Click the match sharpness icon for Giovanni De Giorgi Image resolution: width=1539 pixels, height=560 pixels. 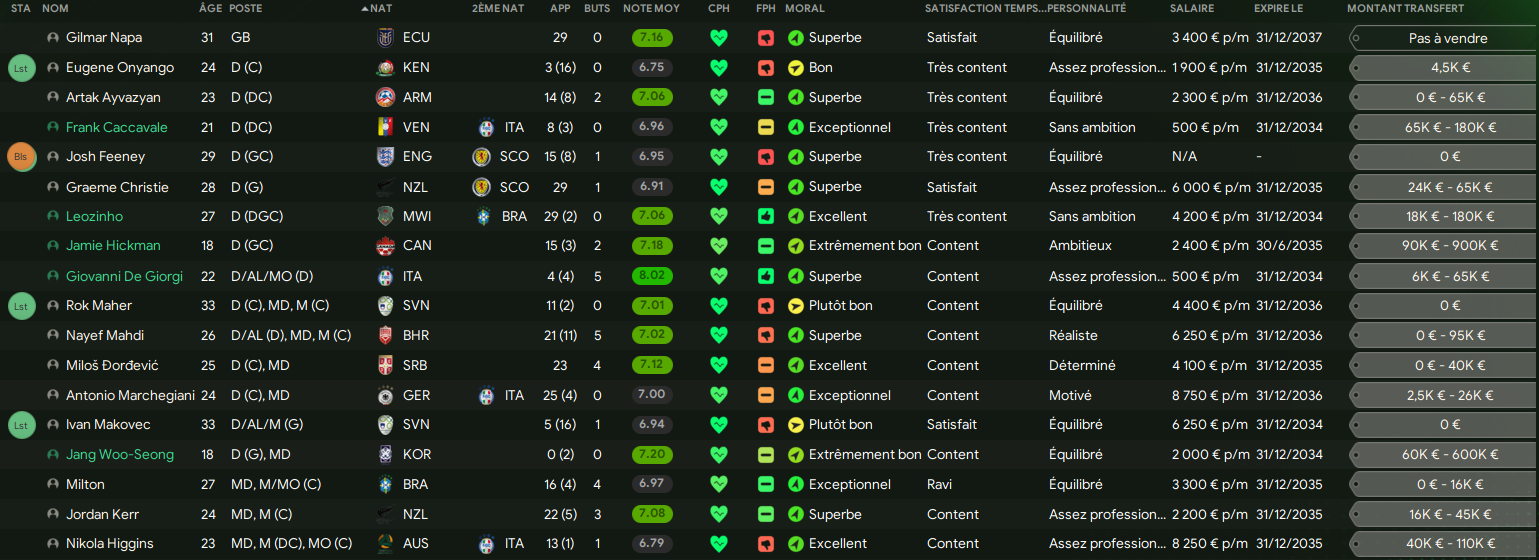click(x=766, y=277)
